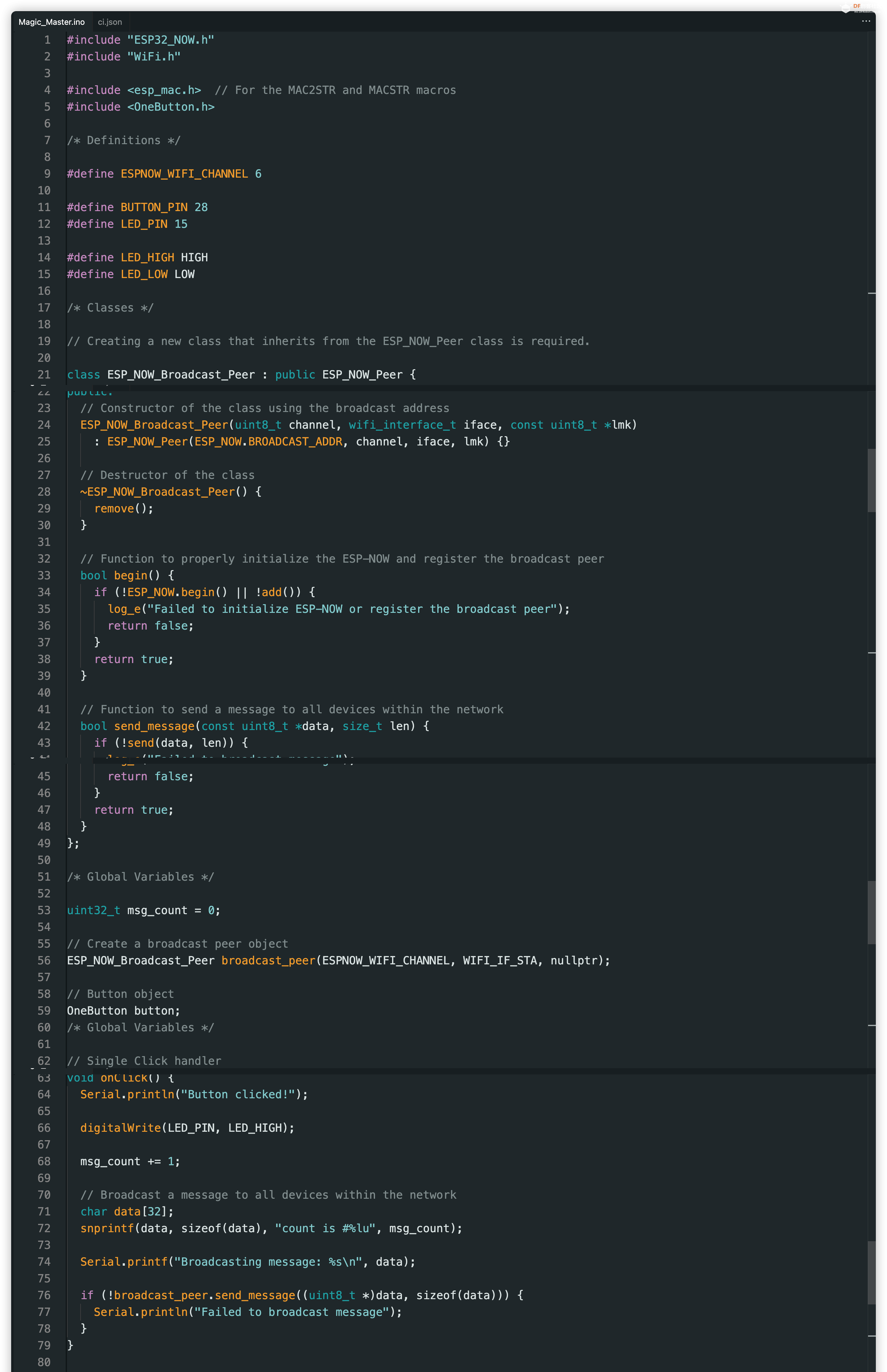Viewport: 887px width, 1372px height.
Task: Click line number 33 beside bool begin()
Action: point(44,575)
